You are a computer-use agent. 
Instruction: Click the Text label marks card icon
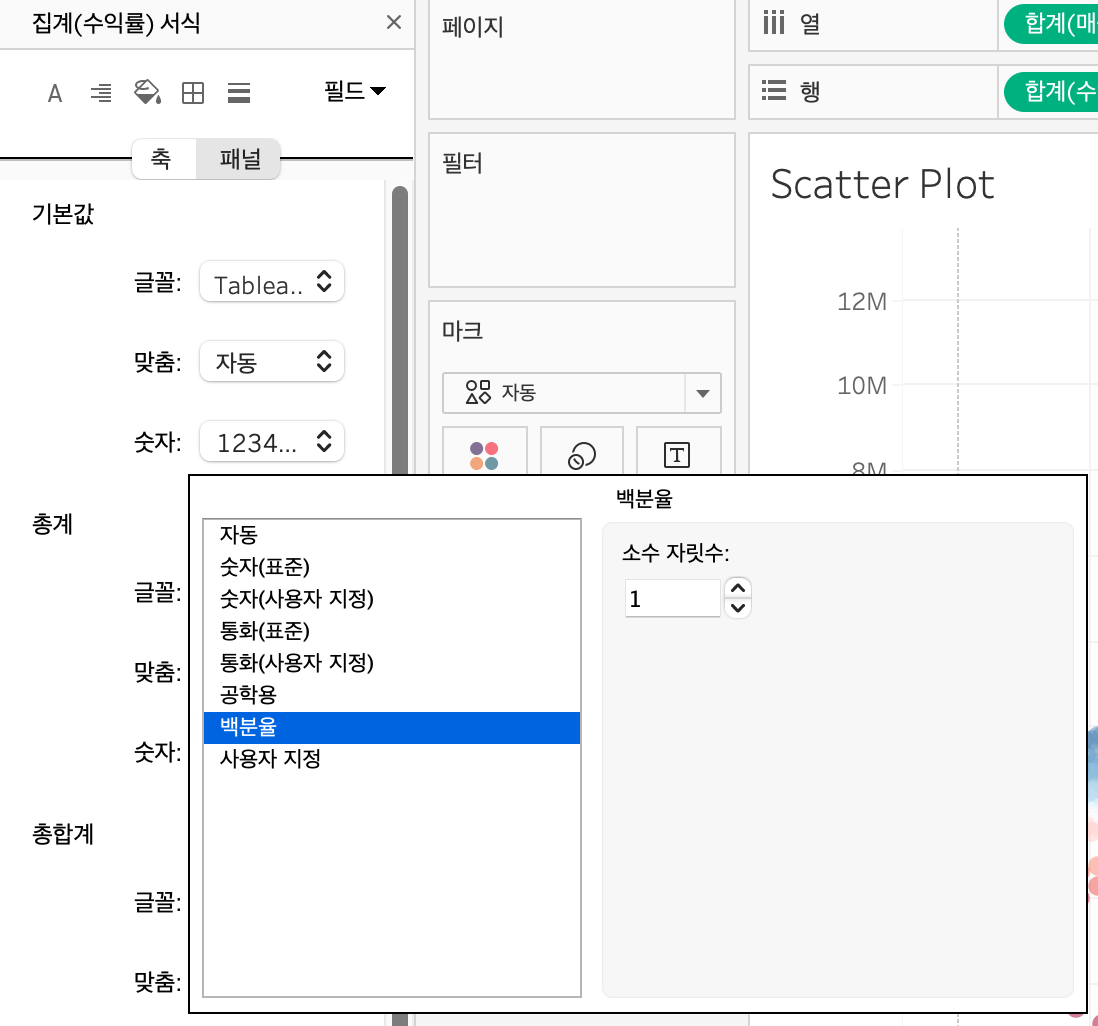pos(677,455)
